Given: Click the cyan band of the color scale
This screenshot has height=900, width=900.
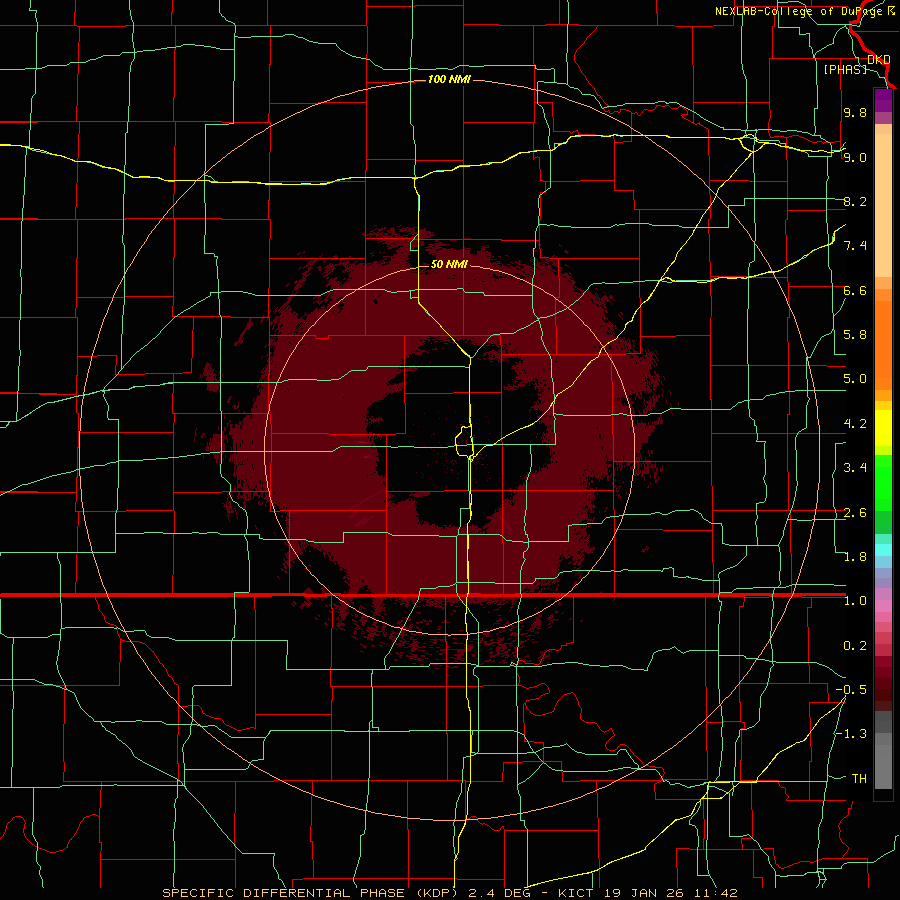Looking at the screenshot, I should (883, 550).
